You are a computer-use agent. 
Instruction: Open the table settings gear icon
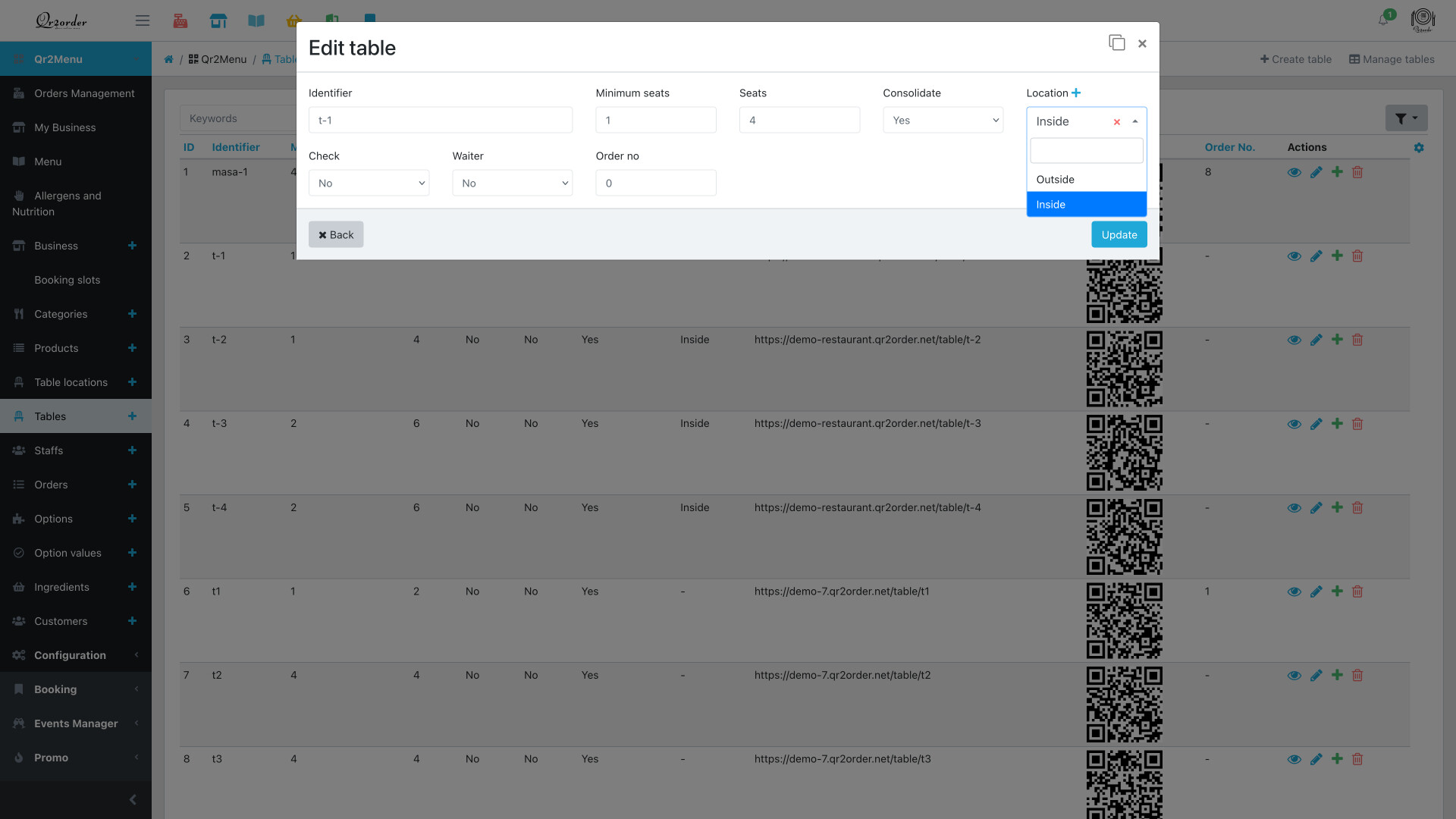click(1419, 147)
